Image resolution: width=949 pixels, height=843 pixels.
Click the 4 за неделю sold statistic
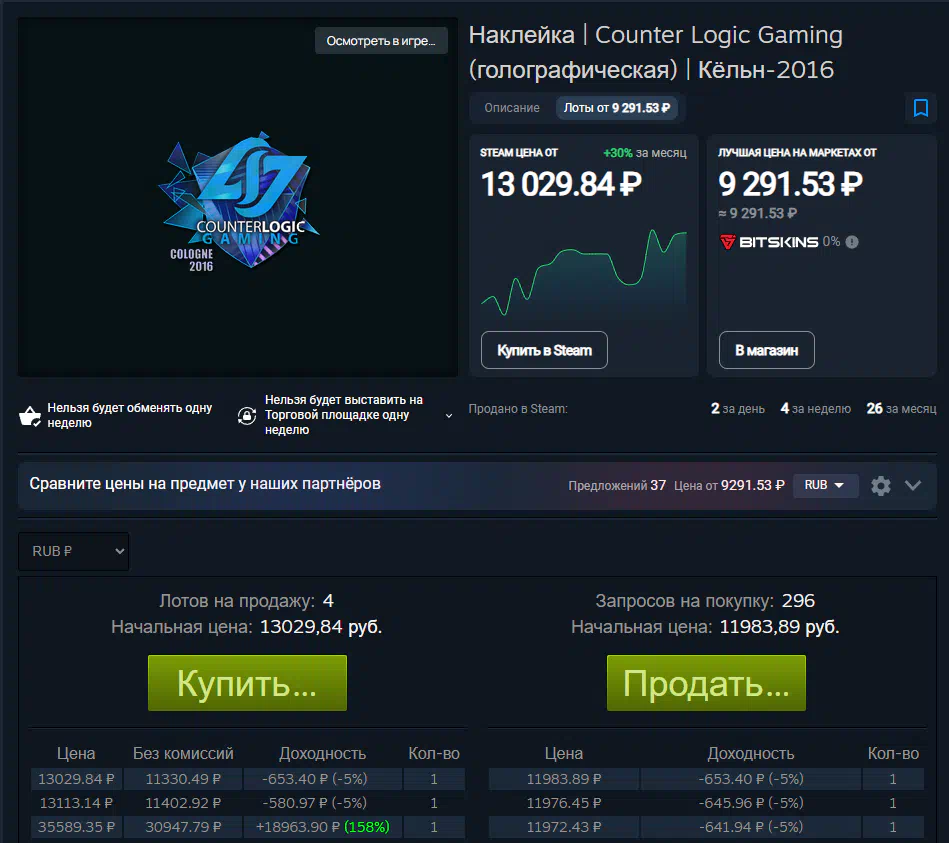pyautogui.click(x=815, y=409)
